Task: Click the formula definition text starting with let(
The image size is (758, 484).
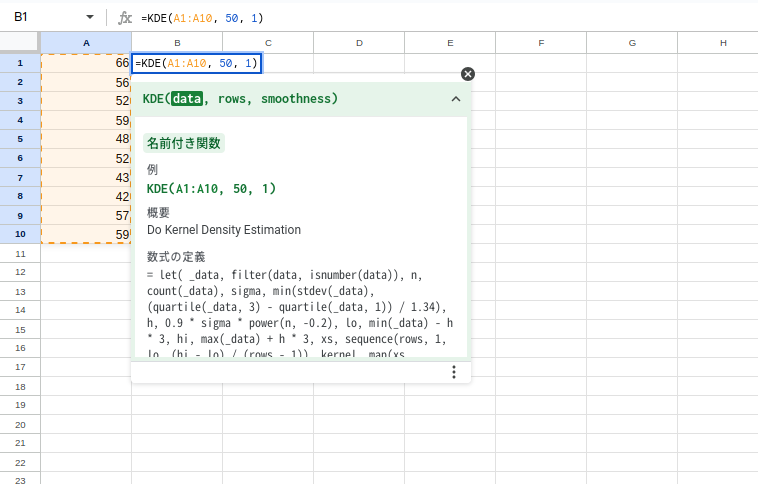Action: tap(300, 314)
